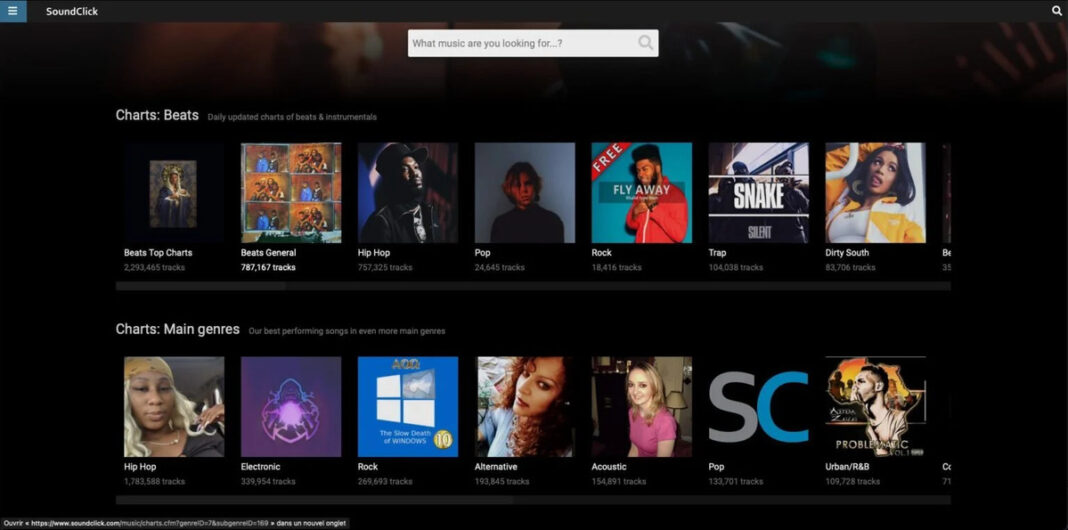The image size is (1068, 530).
Task: Click the '109,728 tracks' text
Action: (x=853, y=482)
